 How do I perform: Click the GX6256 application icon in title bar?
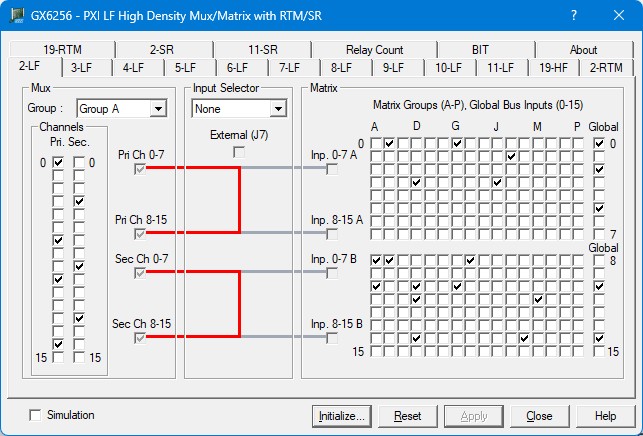tap(16, 15)
